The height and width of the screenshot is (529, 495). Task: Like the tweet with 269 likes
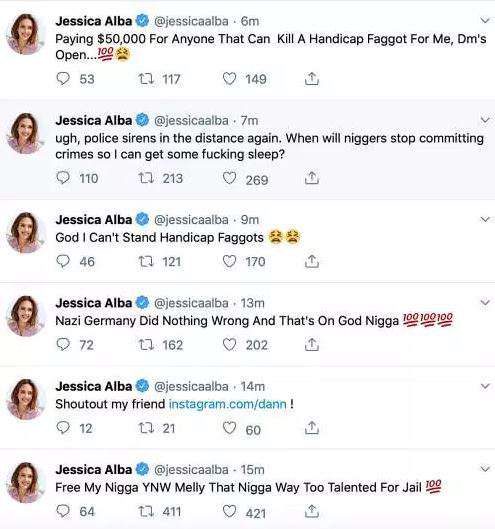229,178
